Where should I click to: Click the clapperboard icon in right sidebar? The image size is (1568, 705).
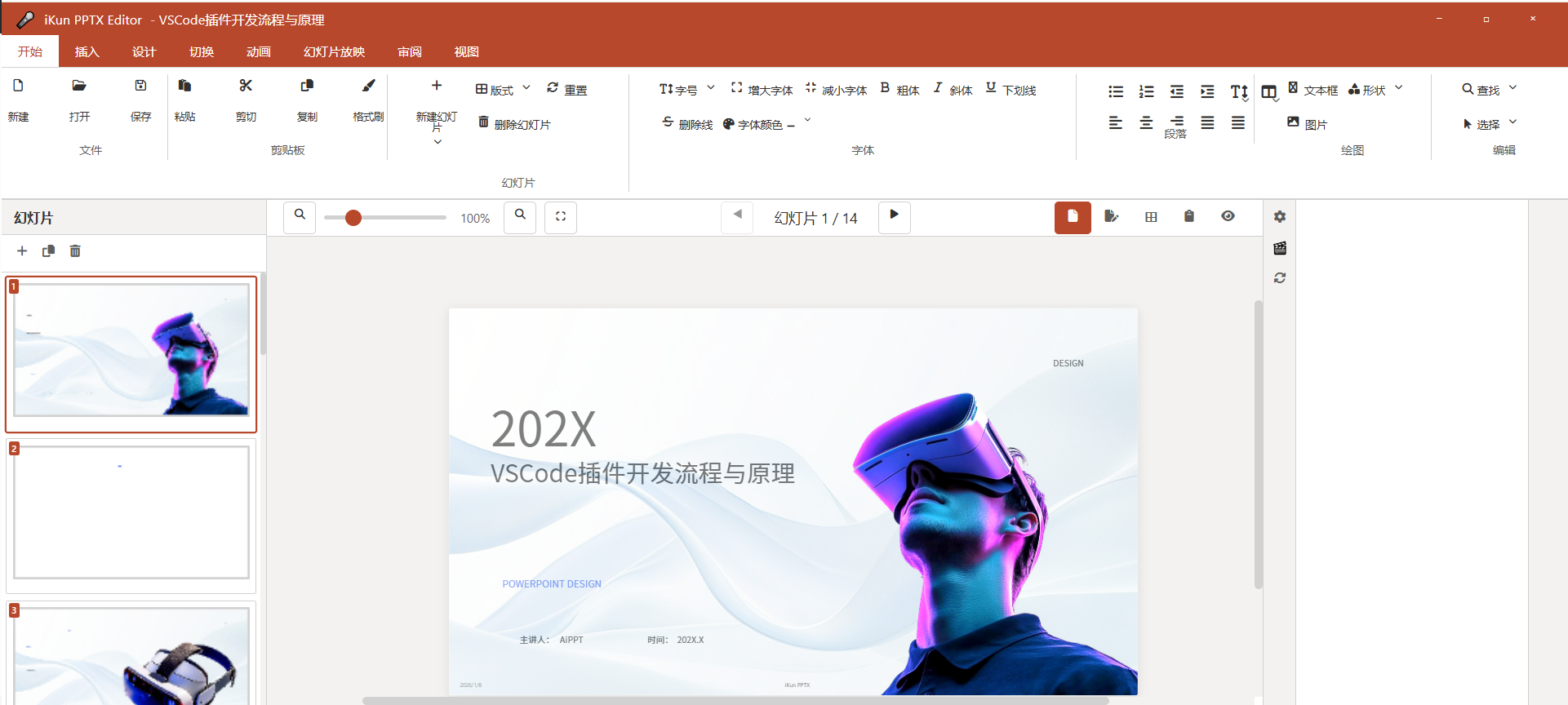1280,248
